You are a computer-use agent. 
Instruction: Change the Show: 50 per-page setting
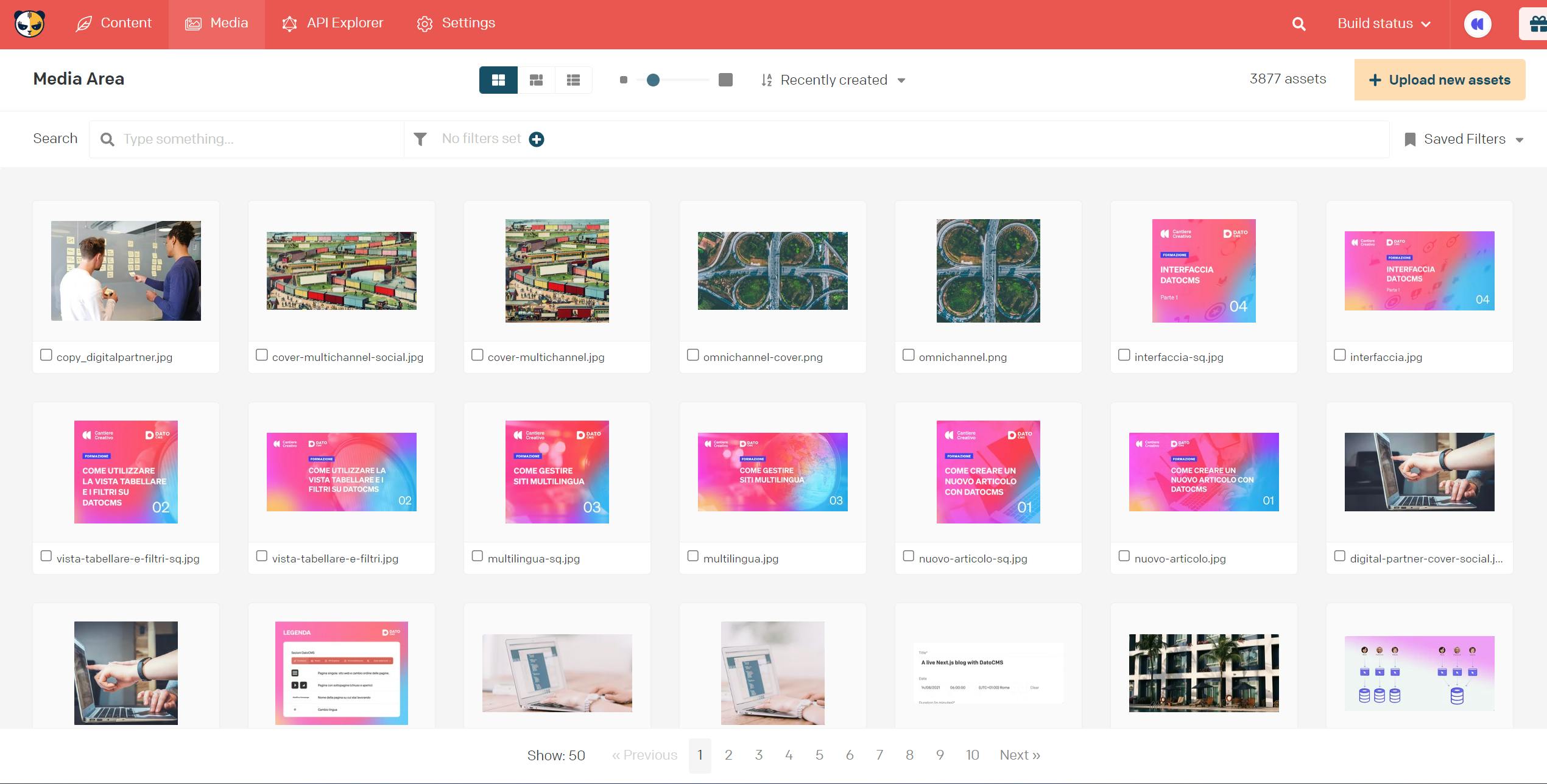[556, 755]
